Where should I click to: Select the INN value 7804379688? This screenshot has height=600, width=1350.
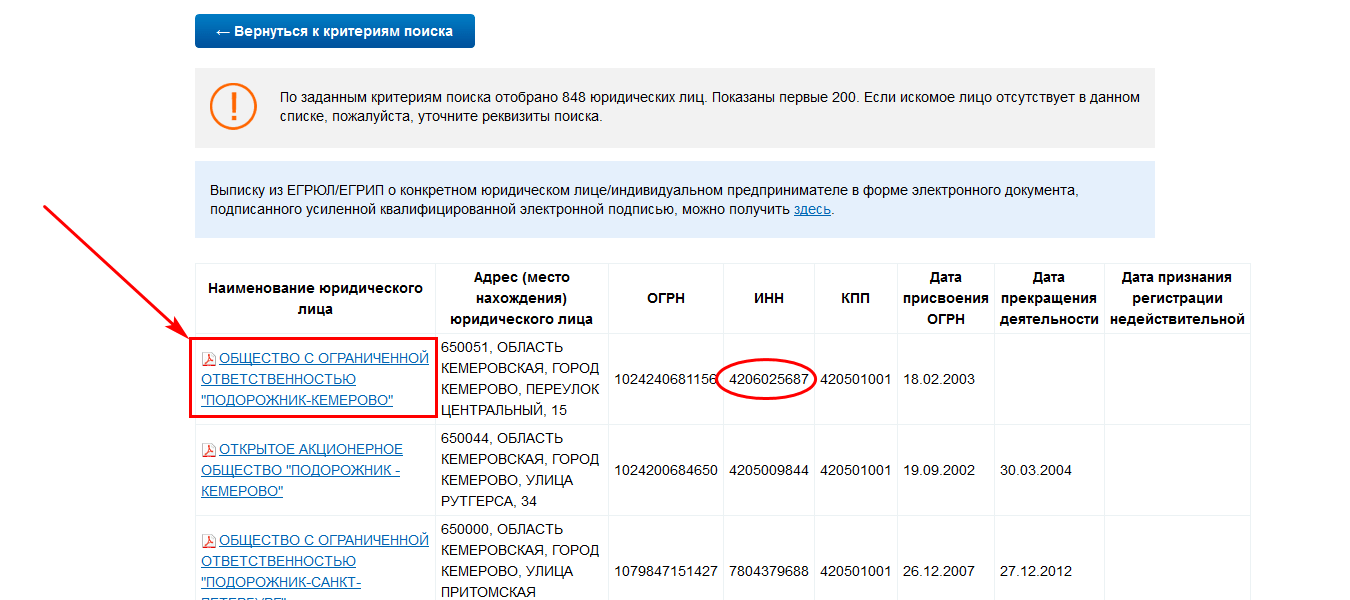pos(769,571)
